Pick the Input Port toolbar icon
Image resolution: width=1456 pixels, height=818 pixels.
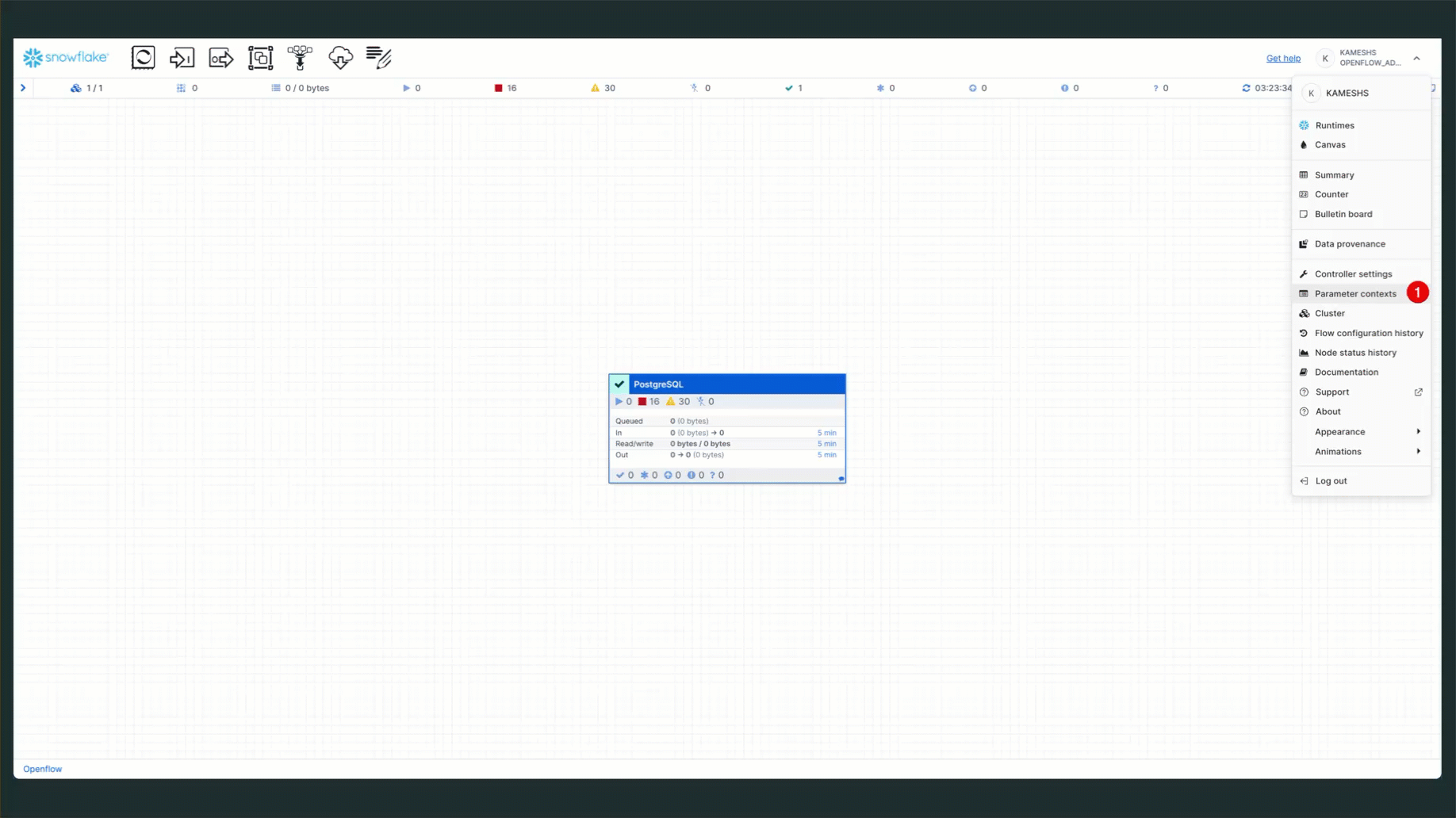pyautogui.click(x=182, y=58)
